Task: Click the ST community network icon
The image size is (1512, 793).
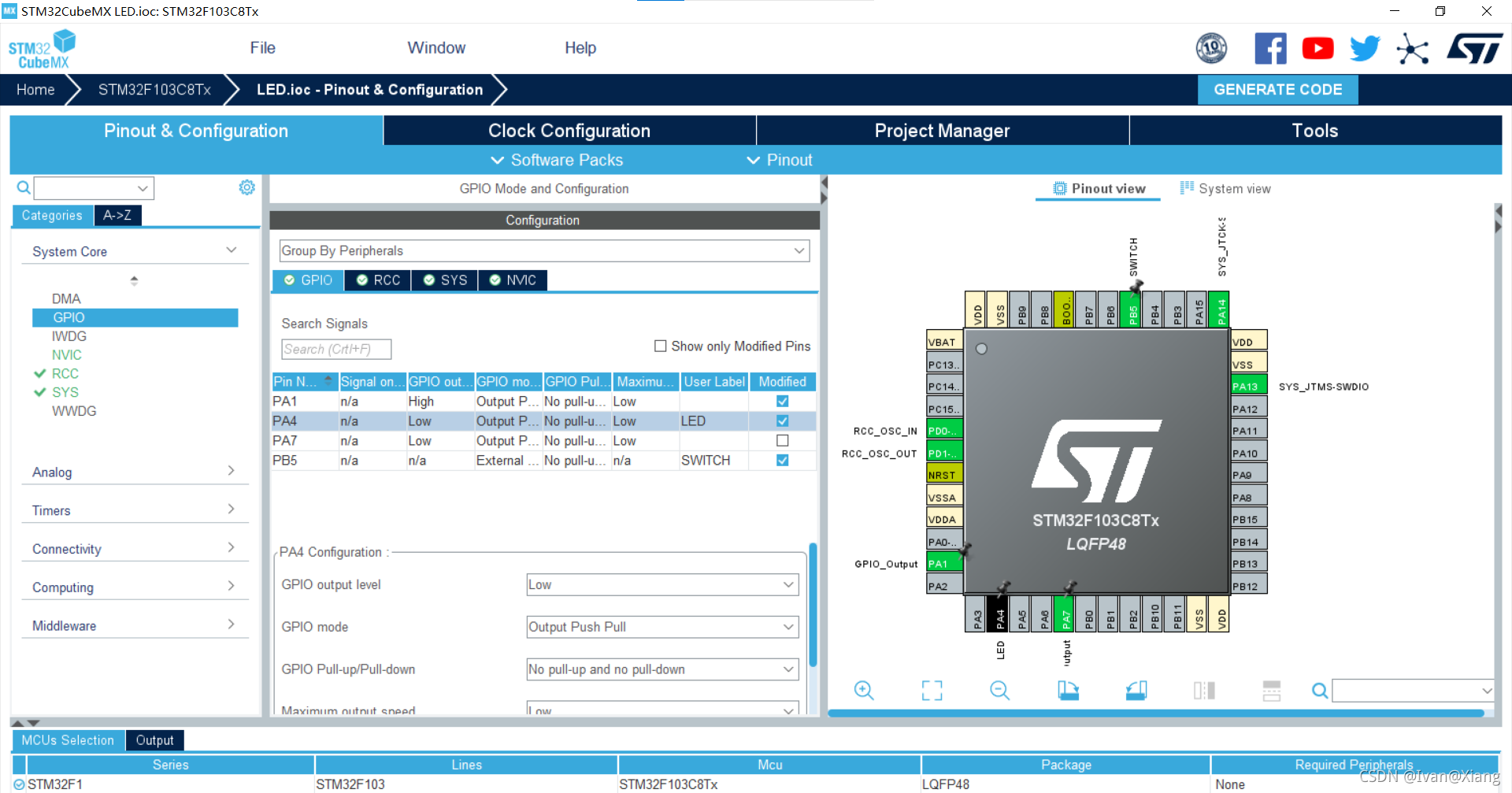Action: click(1412, 49)
